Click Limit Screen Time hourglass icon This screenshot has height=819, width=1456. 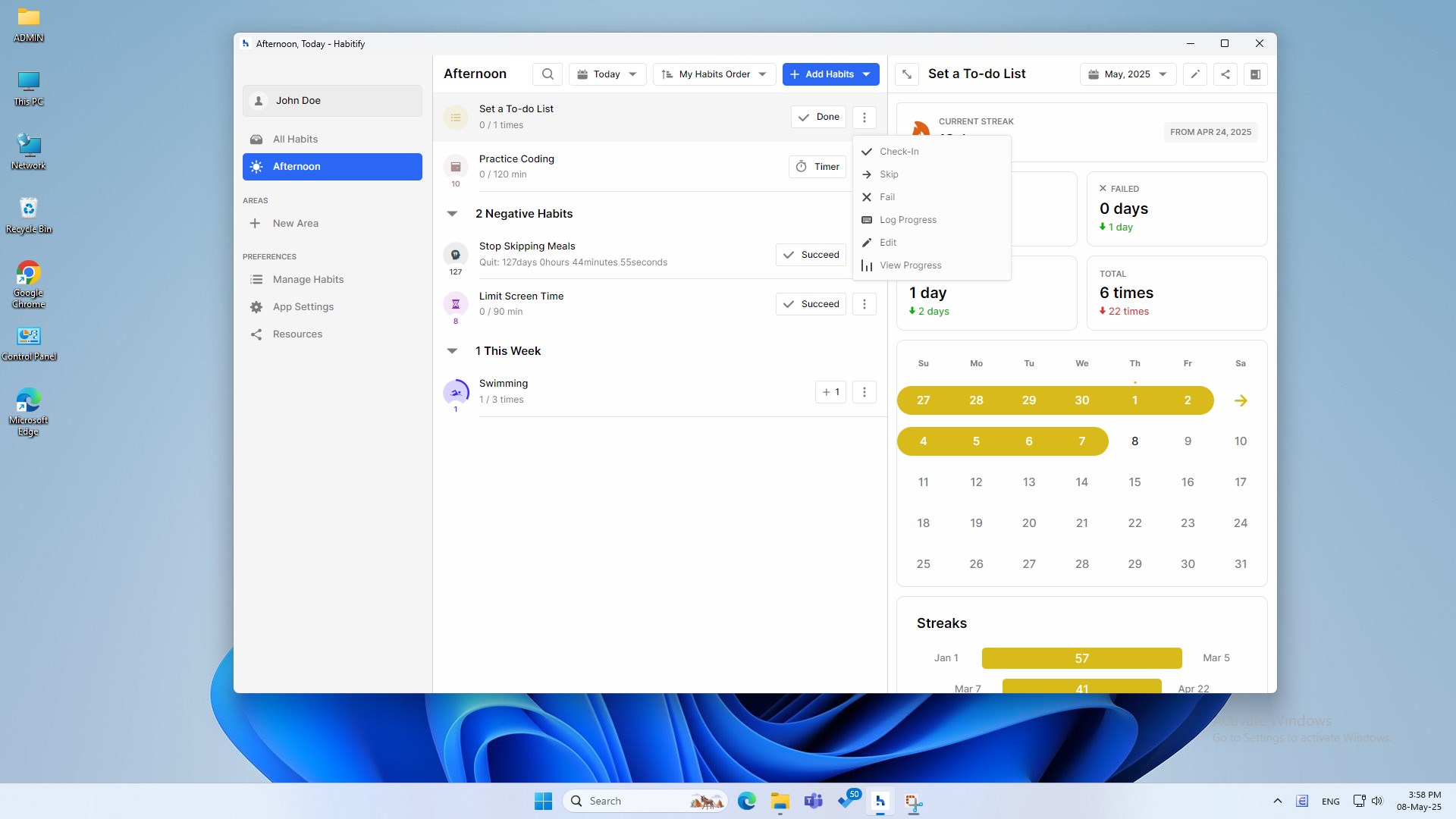[456, 304]
